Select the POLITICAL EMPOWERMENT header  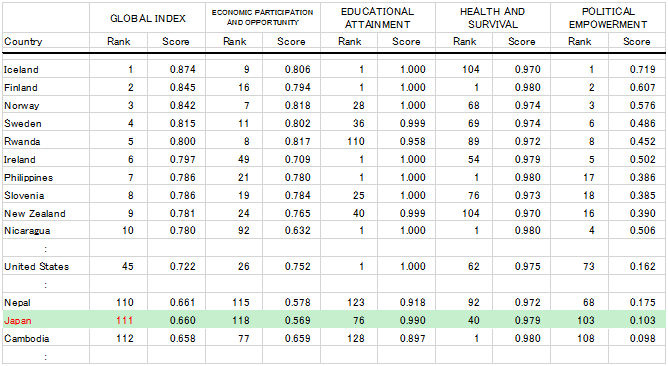[608, 18]
